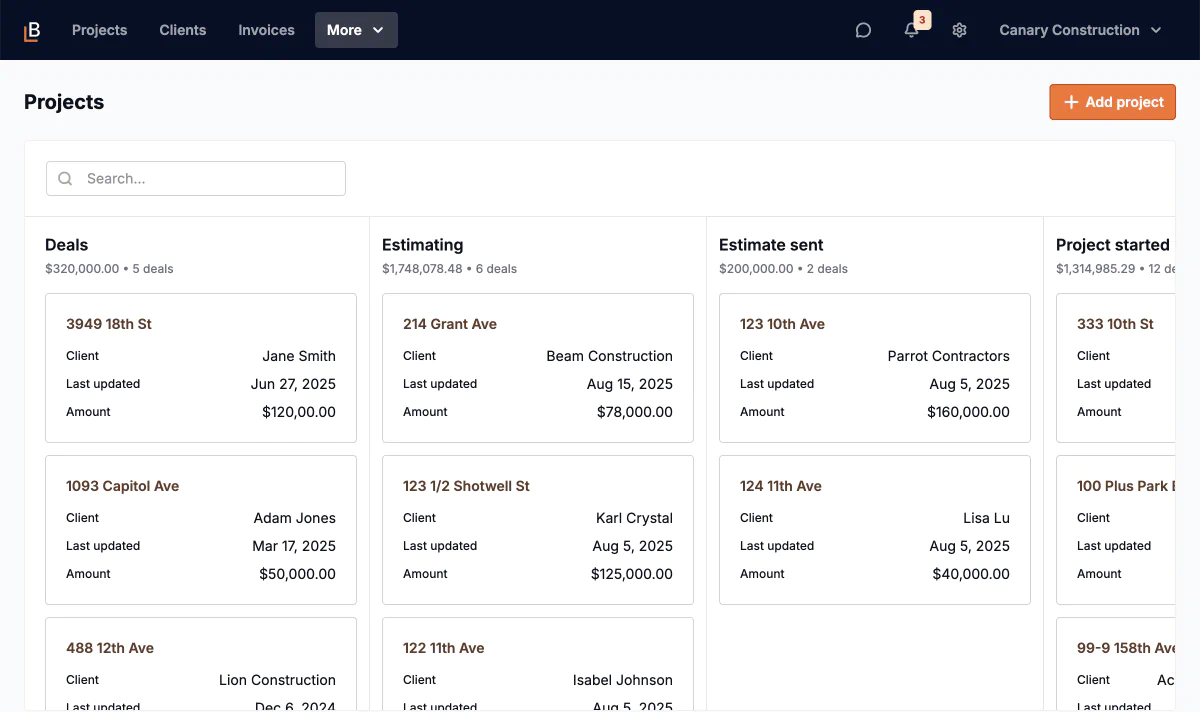Click the search magnifier icon
The height and width of the screenshot is (712, 1200).
tap(66, 179)
